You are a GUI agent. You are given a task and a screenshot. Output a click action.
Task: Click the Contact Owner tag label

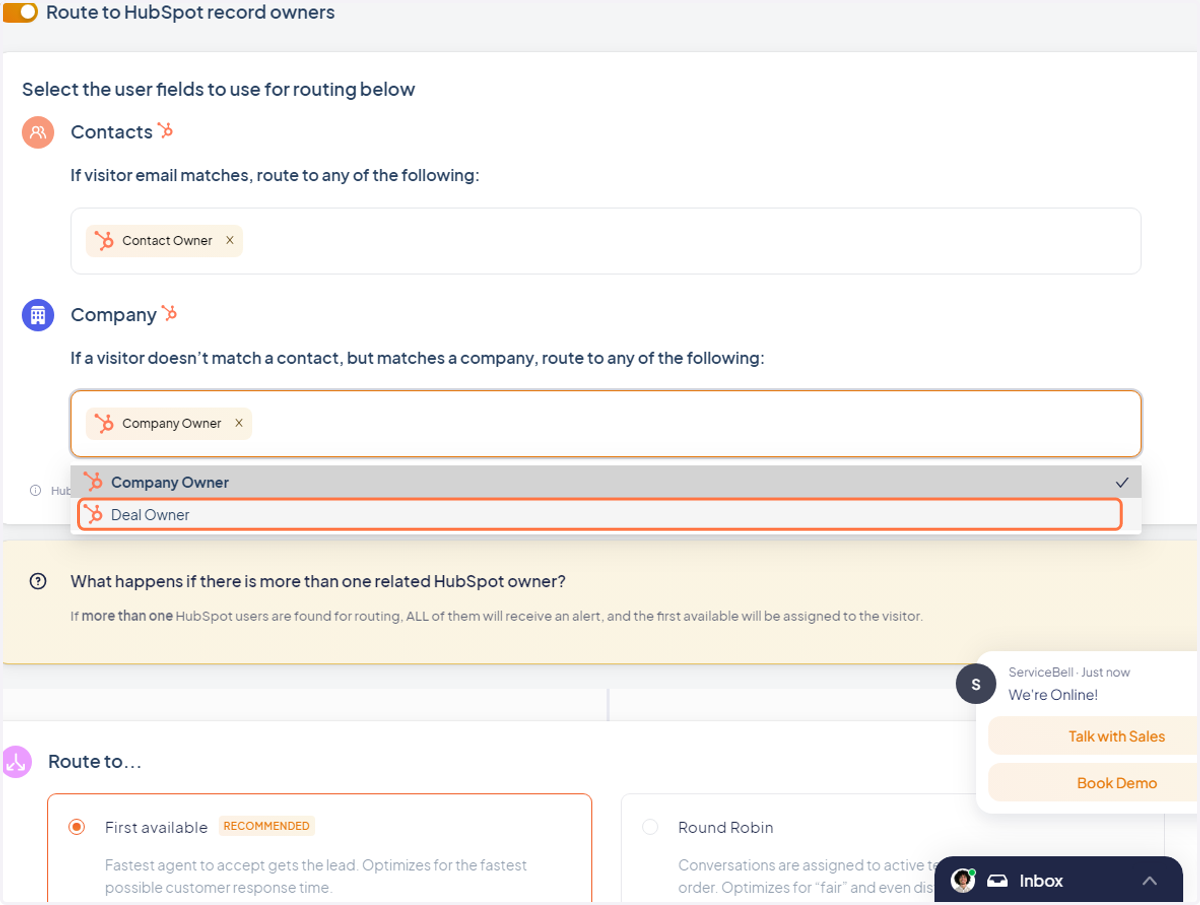pos(167,241)
